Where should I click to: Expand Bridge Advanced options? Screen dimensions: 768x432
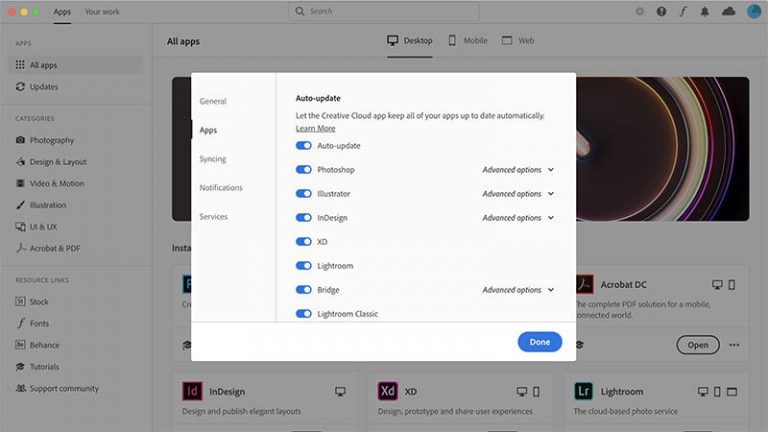518,289
